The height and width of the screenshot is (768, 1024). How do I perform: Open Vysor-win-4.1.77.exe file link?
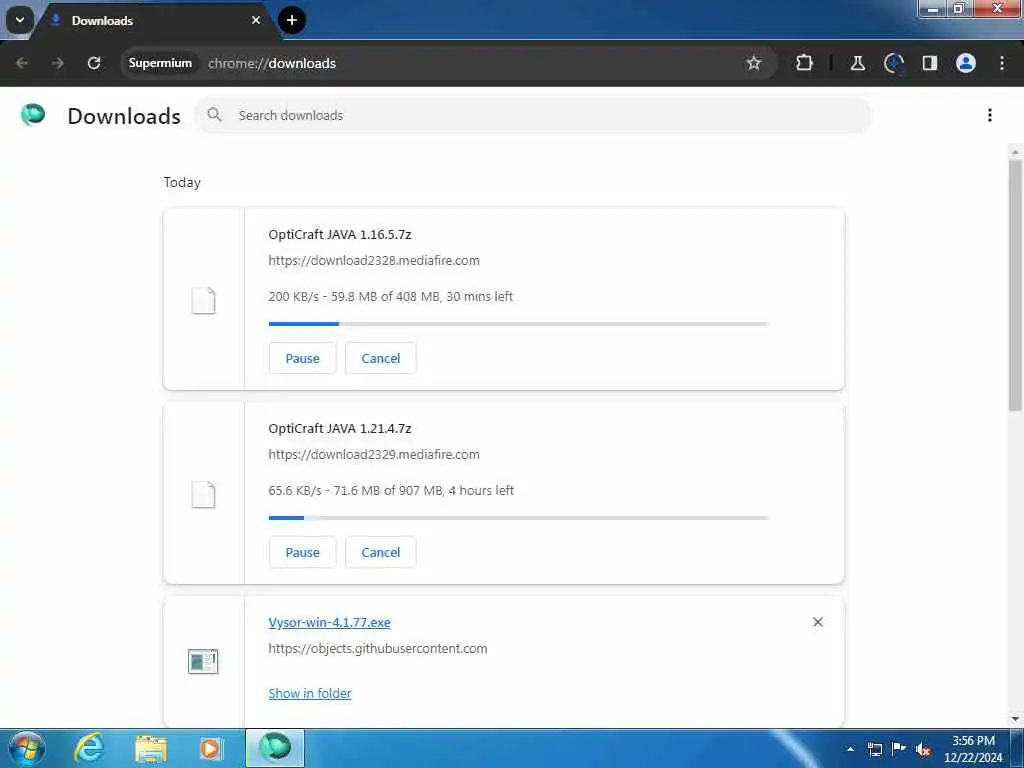329,622
